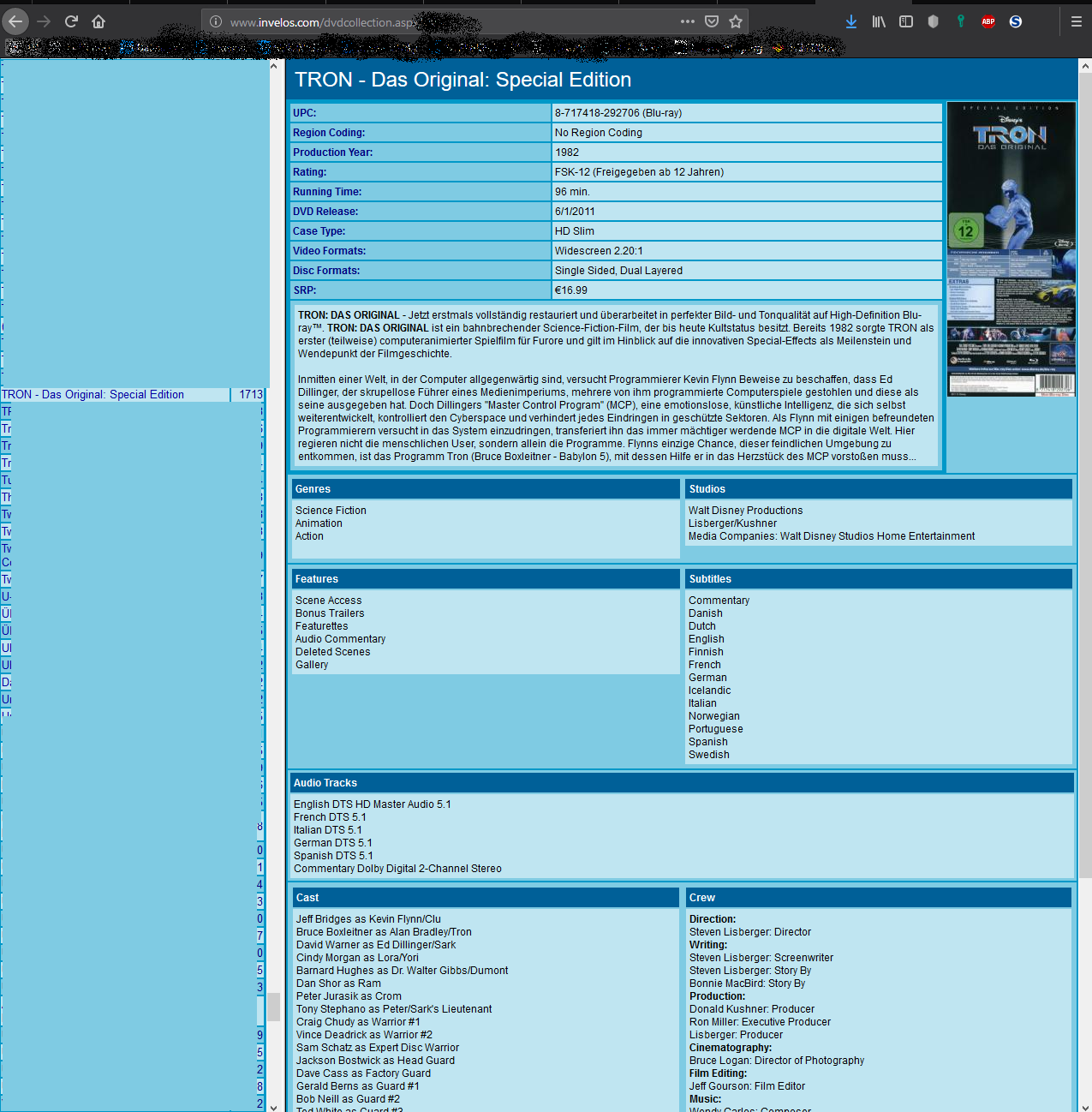Image resolution: width=1092 pixels, height=1112 pixels.
Task: Click Jeff Bridges as Kevin Flynn/Clu
Action: click(x=369, y=919)
